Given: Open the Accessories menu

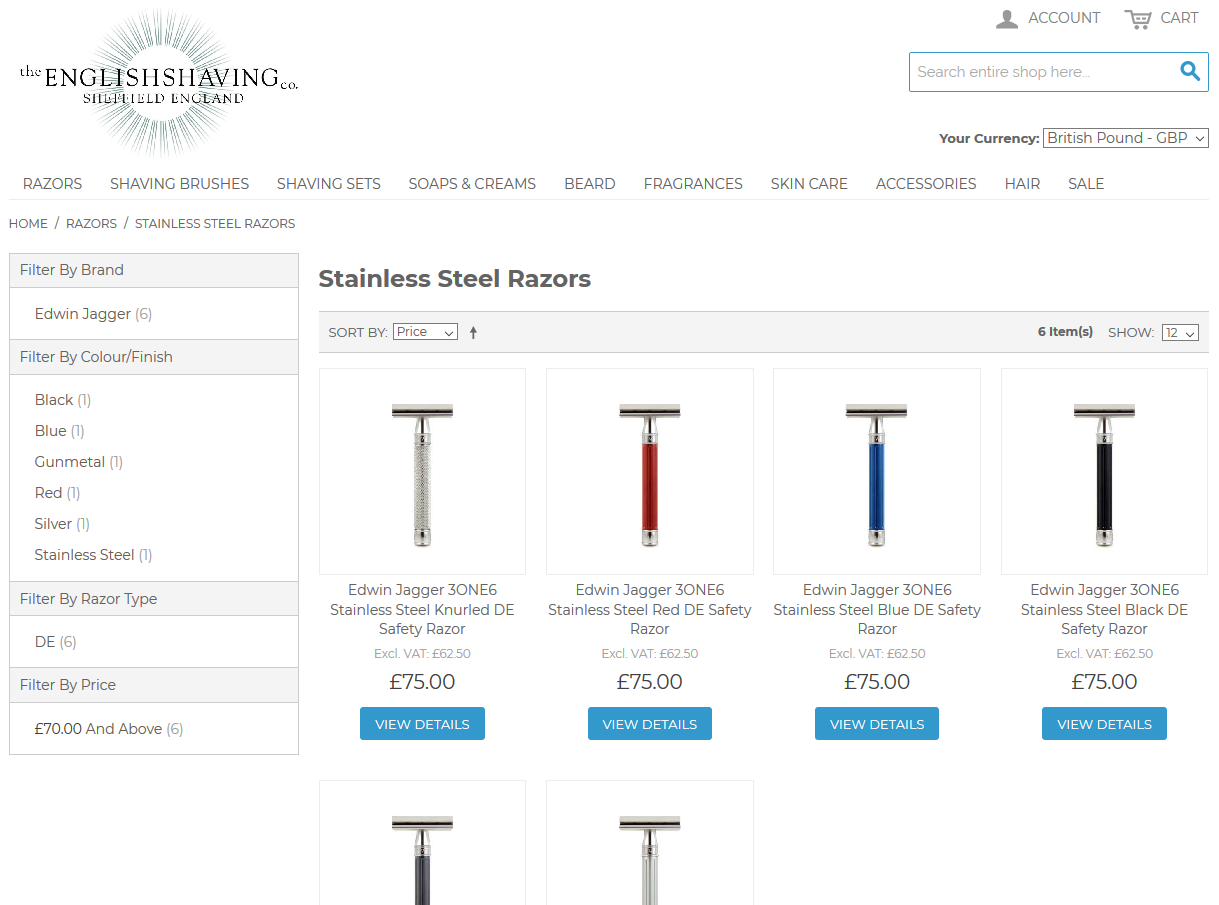Looking at the screenshot, I should click(926, 184).
